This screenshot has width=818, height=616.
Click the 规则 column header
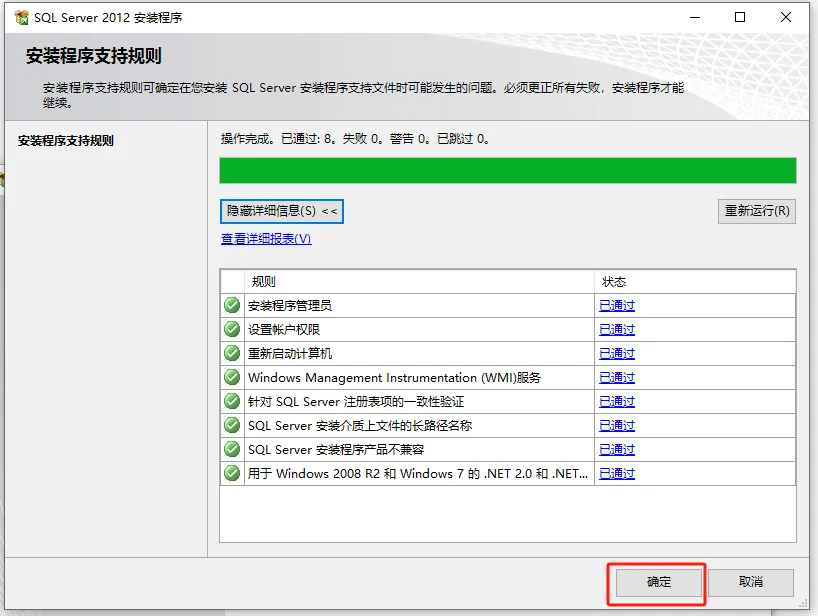pyautogui.click(x=419, y=282)
